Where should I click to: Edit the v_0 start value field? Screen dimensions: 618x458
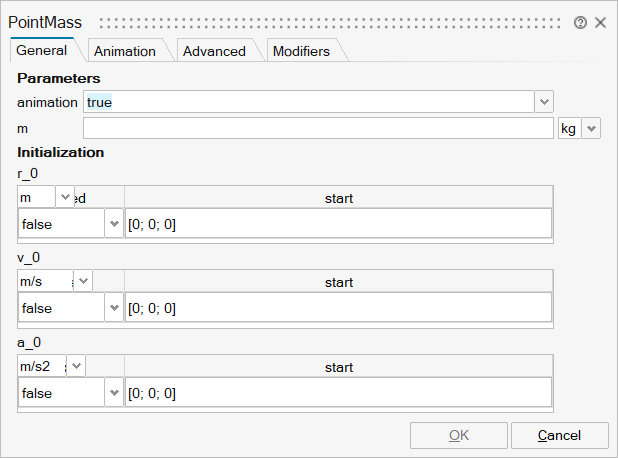[x=338, y=309]
